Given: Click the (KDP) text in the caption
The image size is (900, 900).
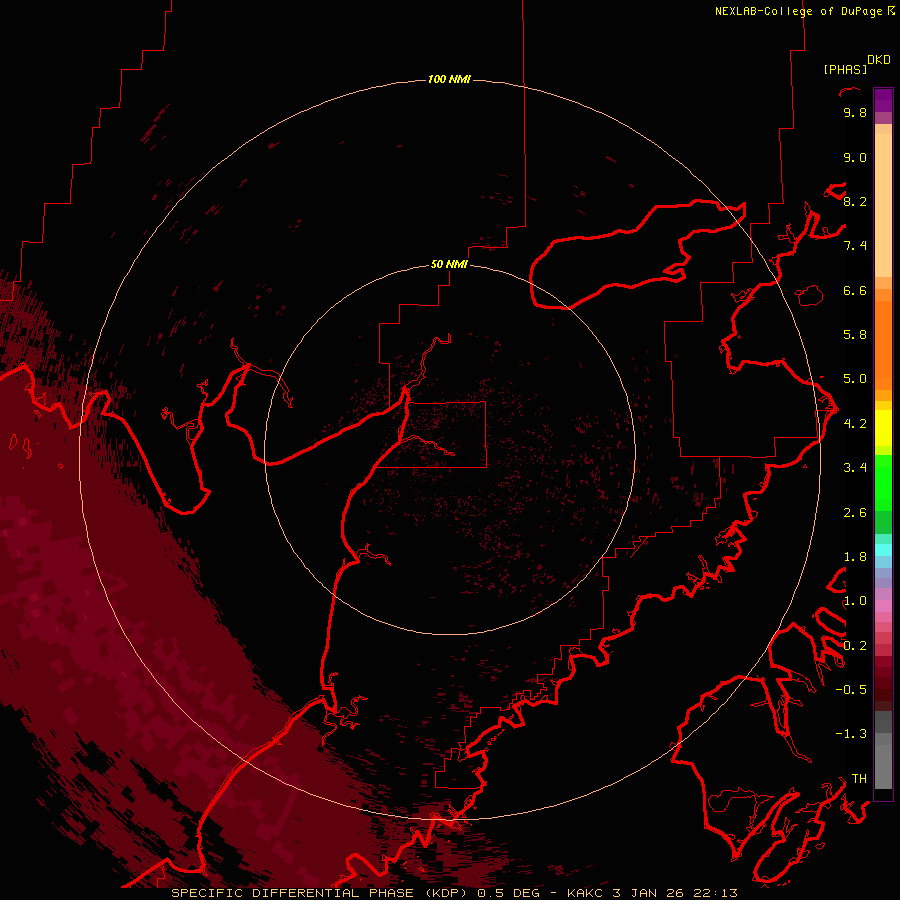Looking at the screenshot, I should (x=446, y=893).
